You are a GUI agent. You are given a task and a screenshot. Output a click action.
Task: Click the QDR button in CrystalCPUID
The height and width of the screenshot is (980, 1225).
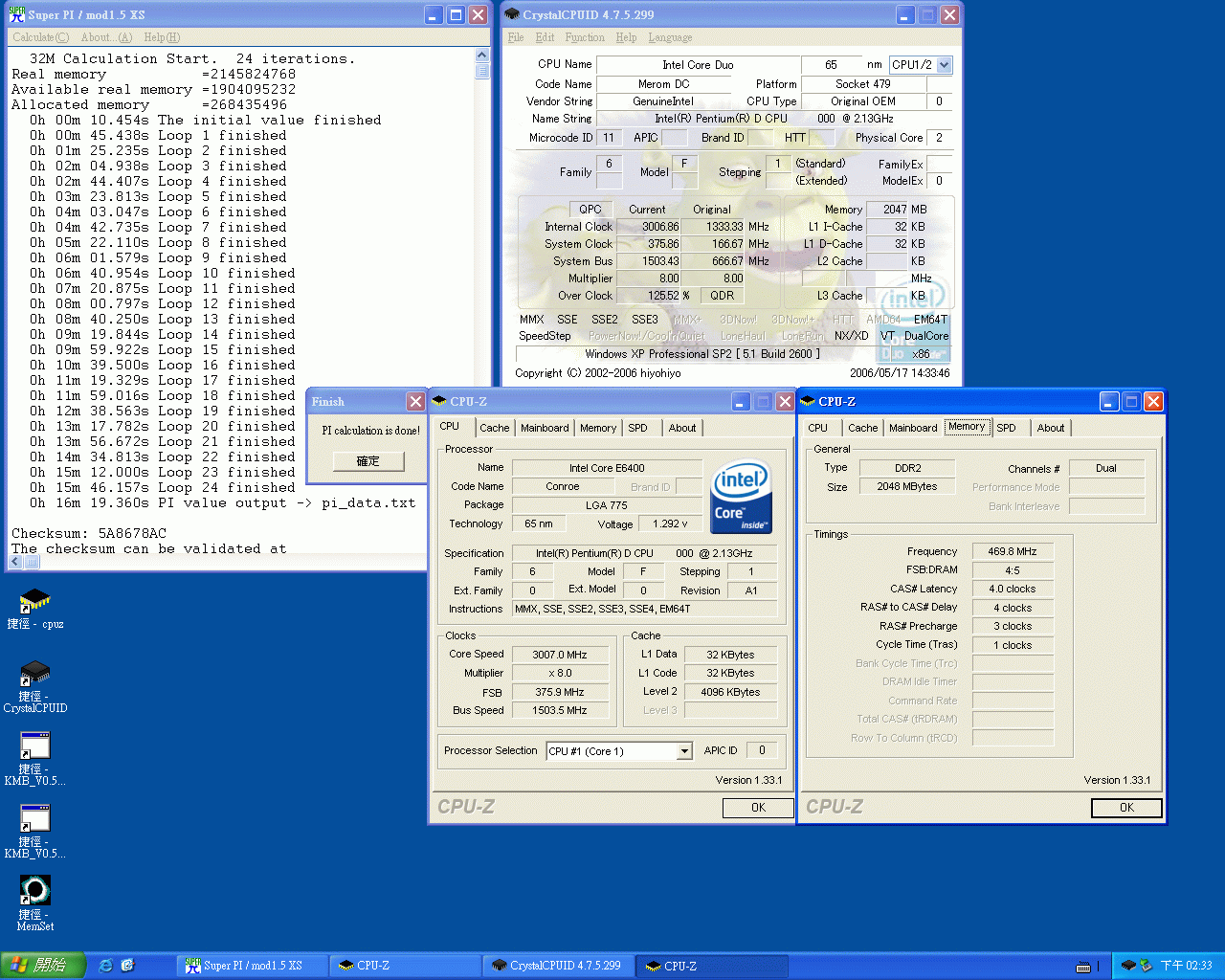click(x=723, y=296)
